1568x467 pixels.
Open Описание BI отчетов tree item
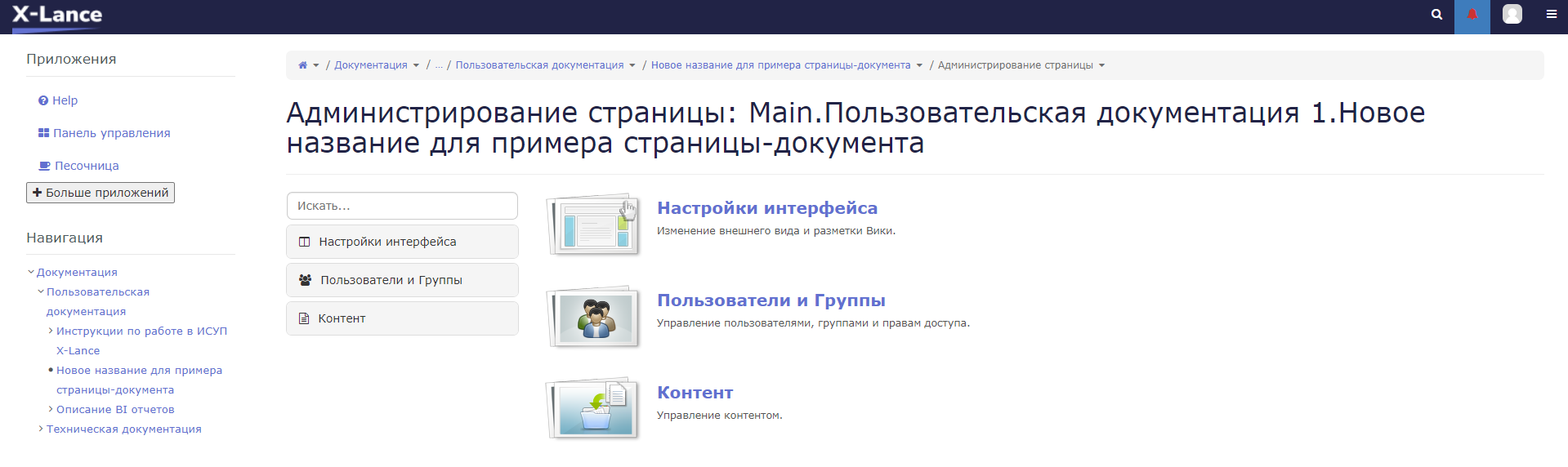pos(115,409)
